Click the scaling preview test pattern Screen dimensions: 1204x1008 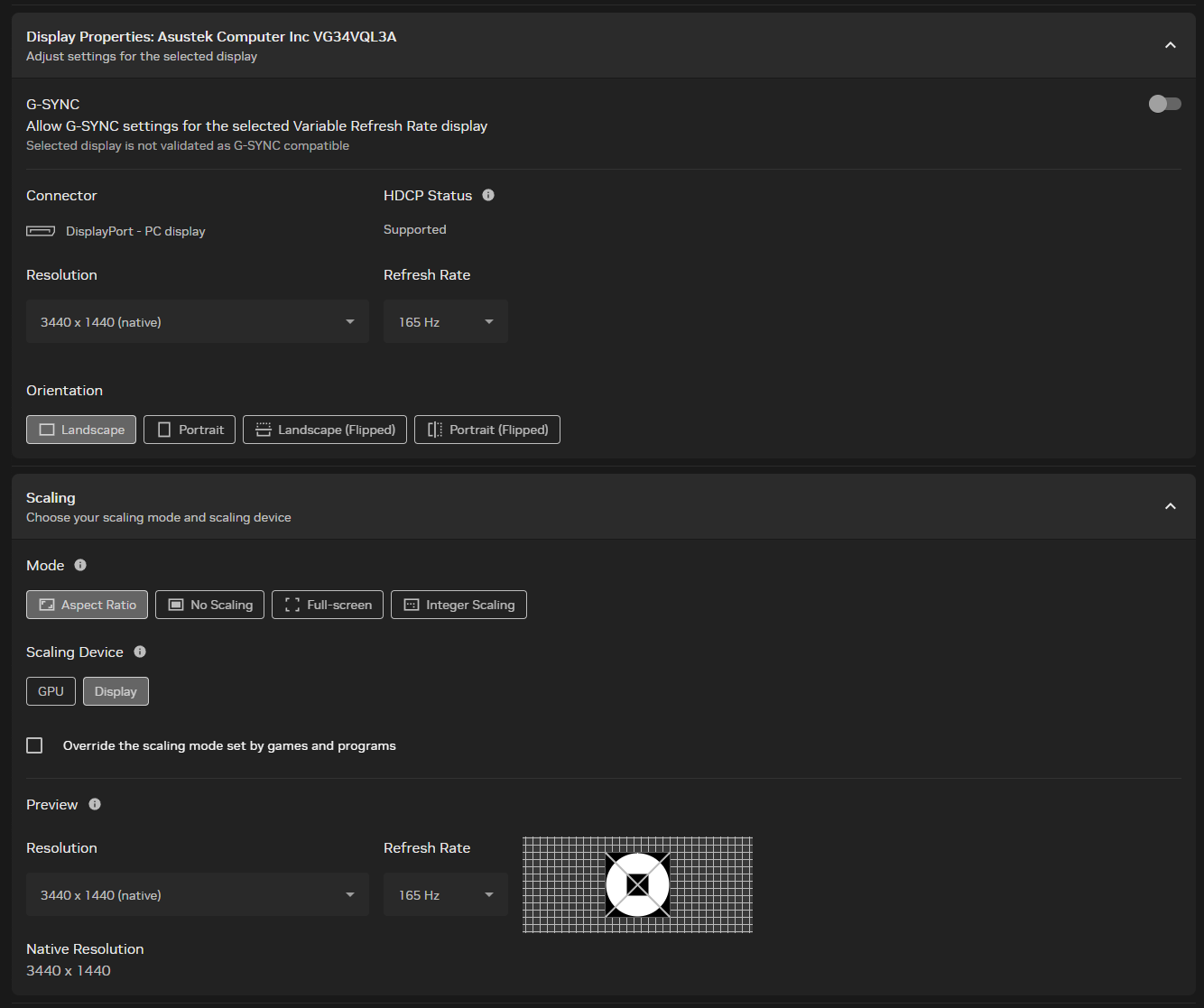point(637,884)
